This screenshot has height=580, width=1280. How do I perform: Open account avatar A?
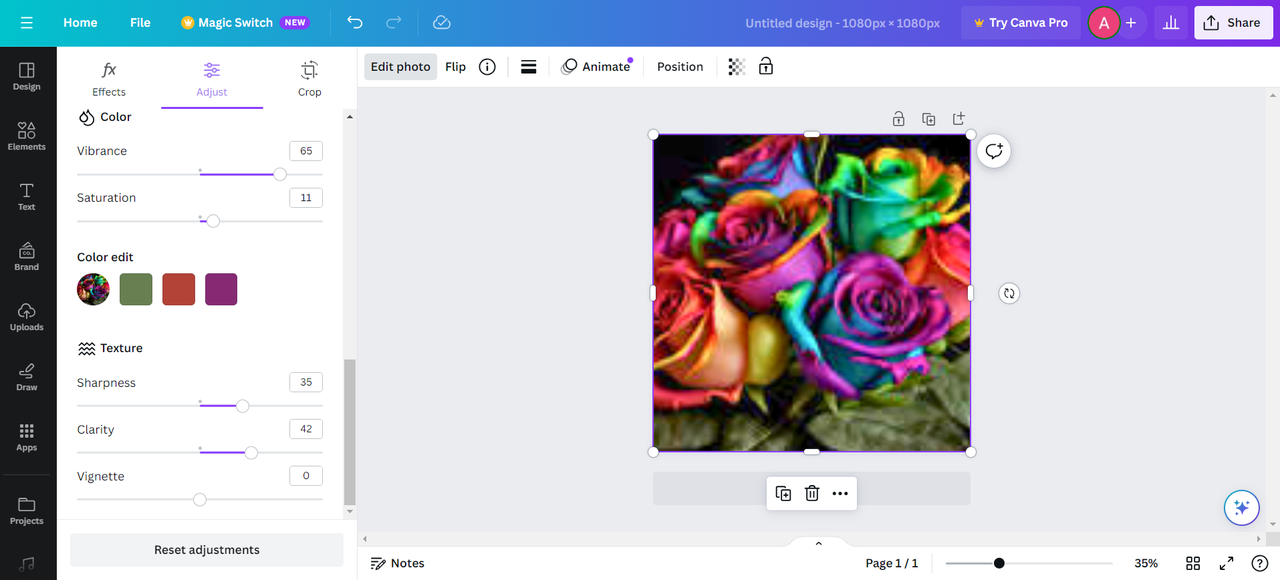click(1104, 22)
